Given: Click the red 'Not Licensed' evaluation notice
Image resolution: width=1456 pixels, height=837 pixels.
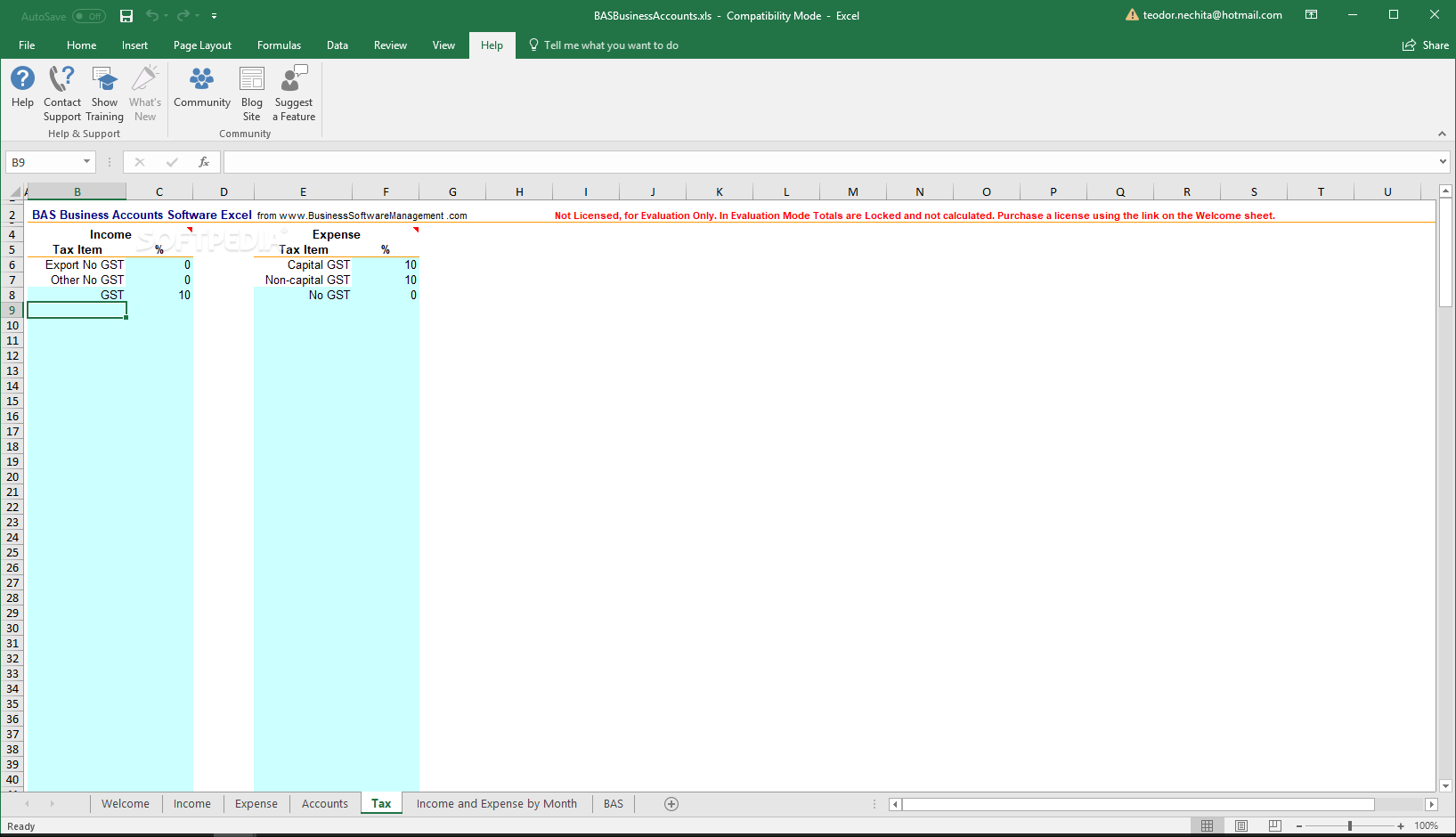Looking at the screenshot, I should pos(915,215).
